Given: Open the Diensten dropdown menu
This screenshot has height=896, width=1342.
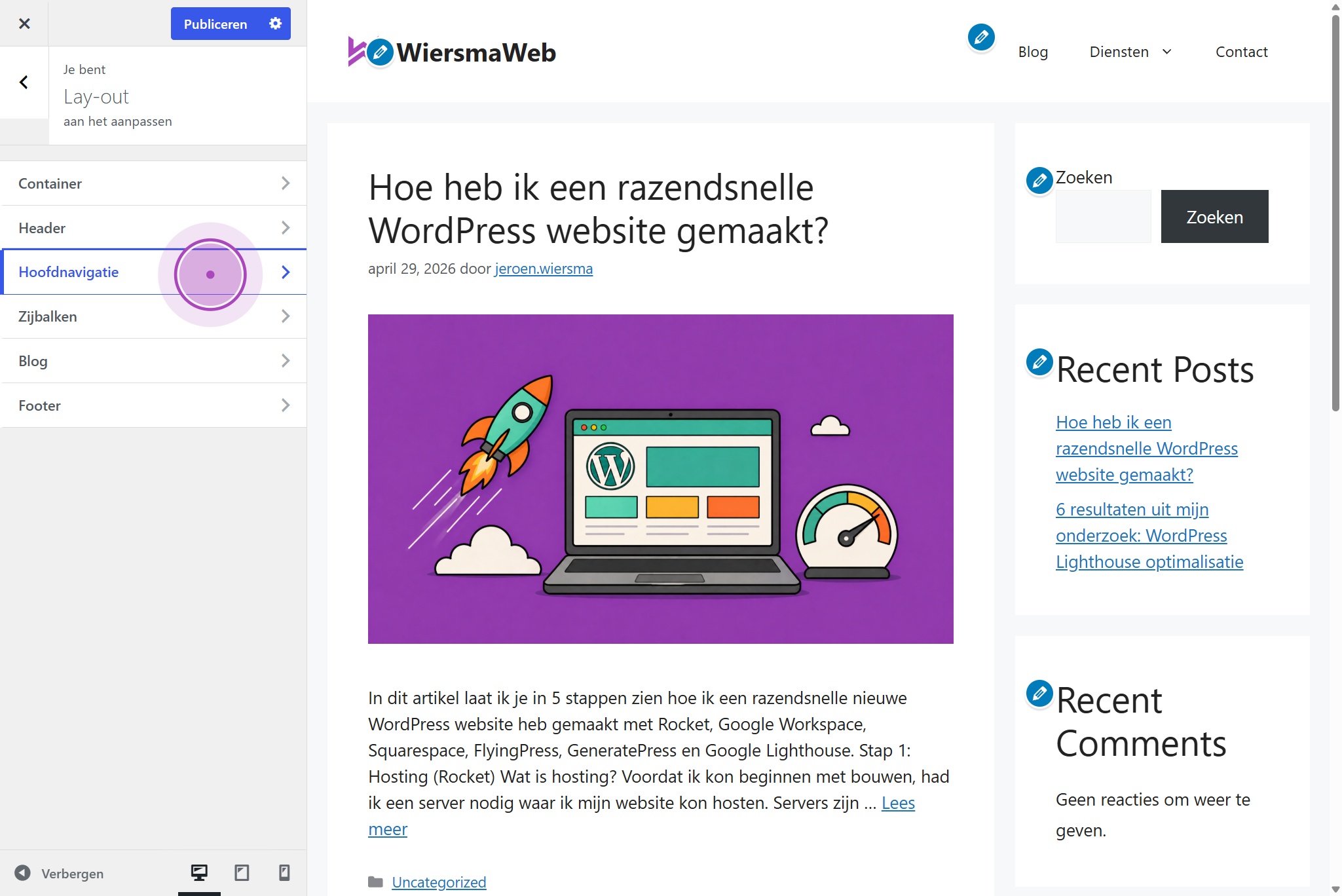Looking at the screenshot, I should pos(1130,52).
